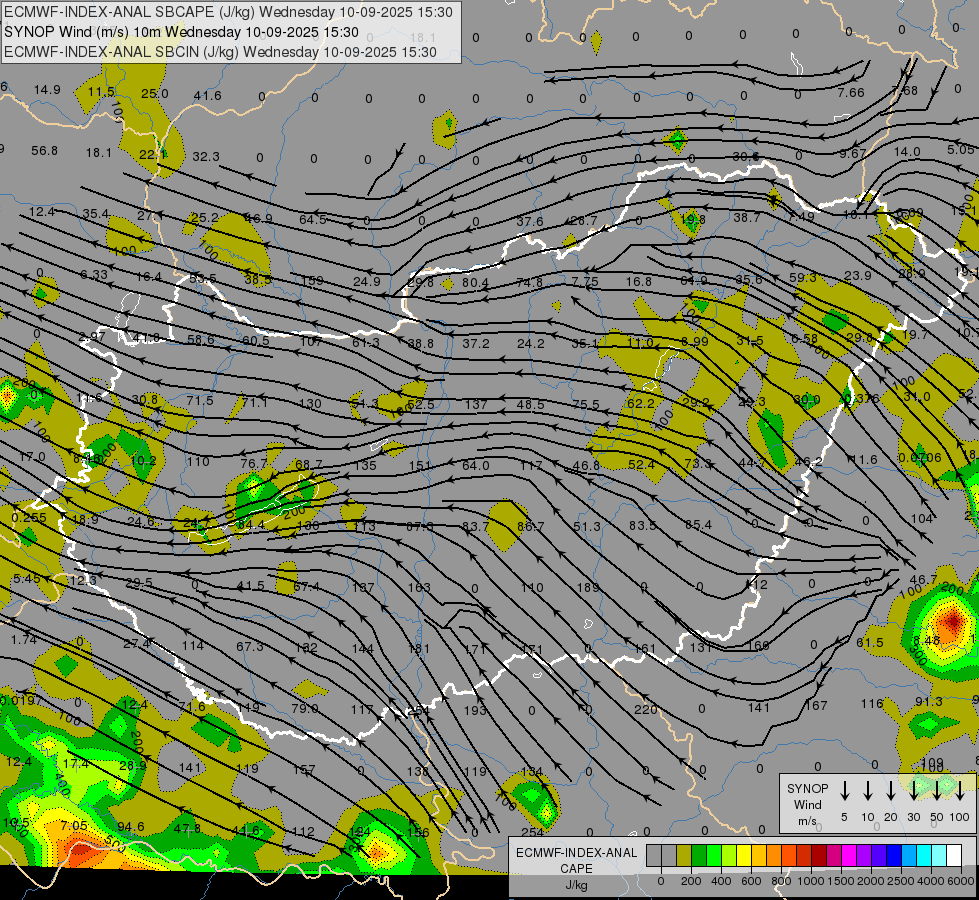
Task: Click the map value 76.7
Action: tap(253, 463)
